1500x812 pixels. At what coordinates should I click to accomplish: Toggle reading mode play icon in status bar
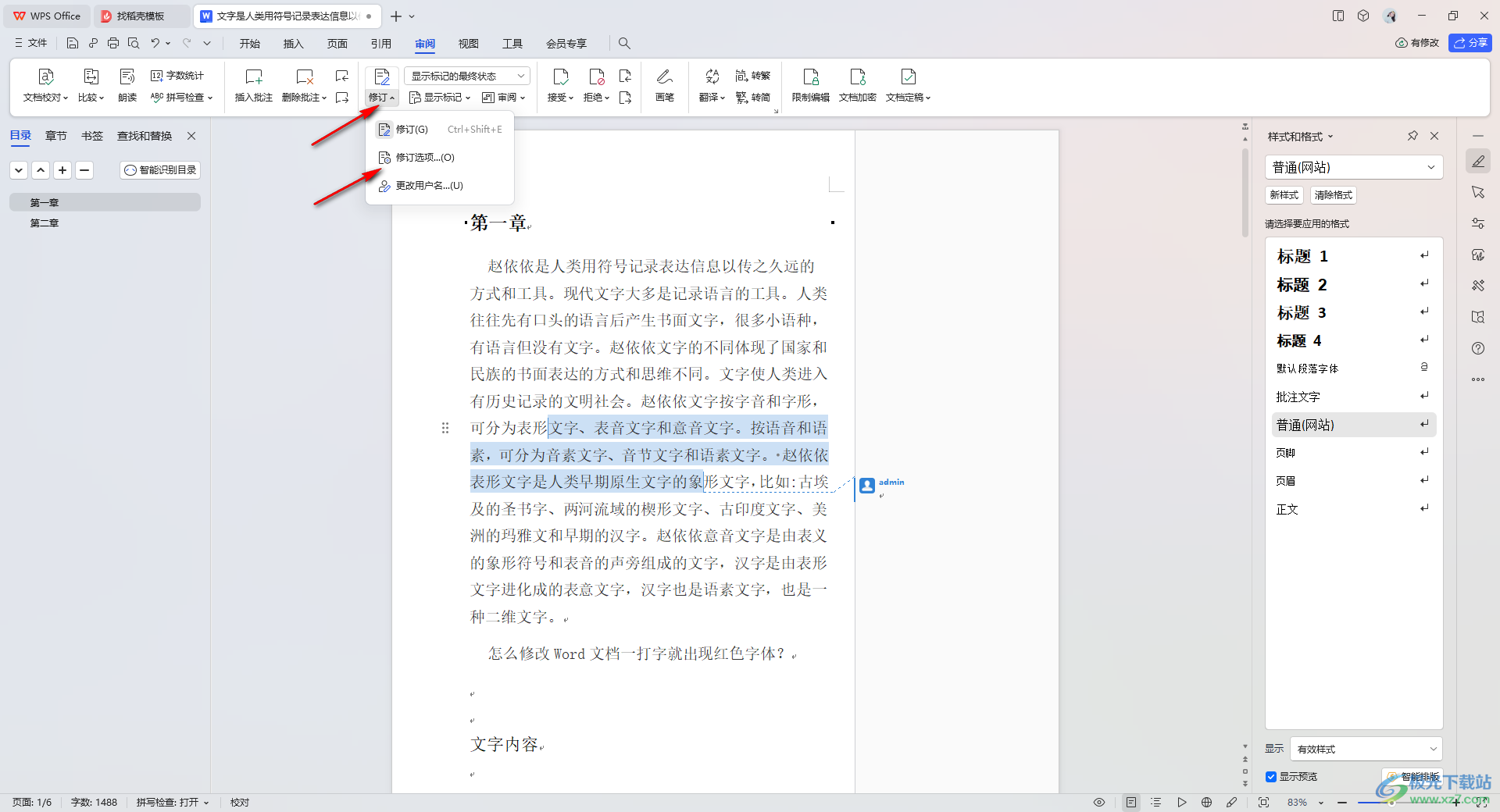click(x=1182, y=803)
